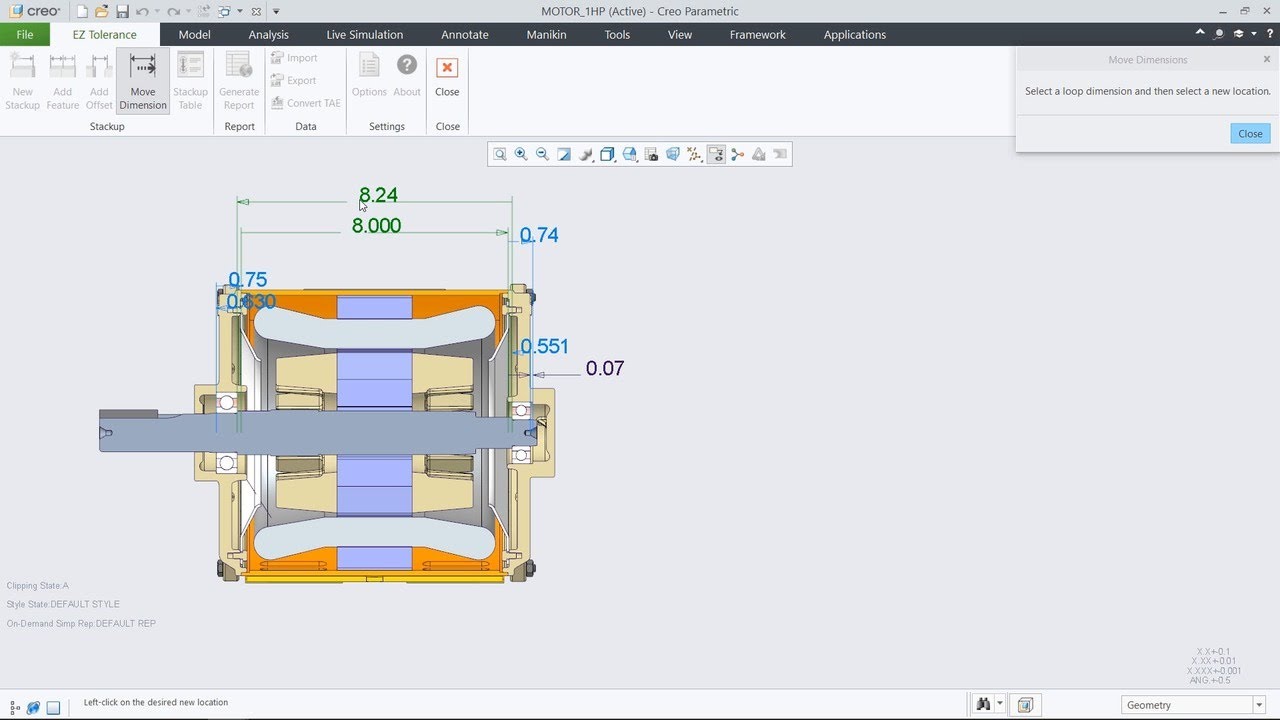This screenshot has width=1280, height=720.
Task: Toggle the model tree icon in status bar
Action: 15,707
